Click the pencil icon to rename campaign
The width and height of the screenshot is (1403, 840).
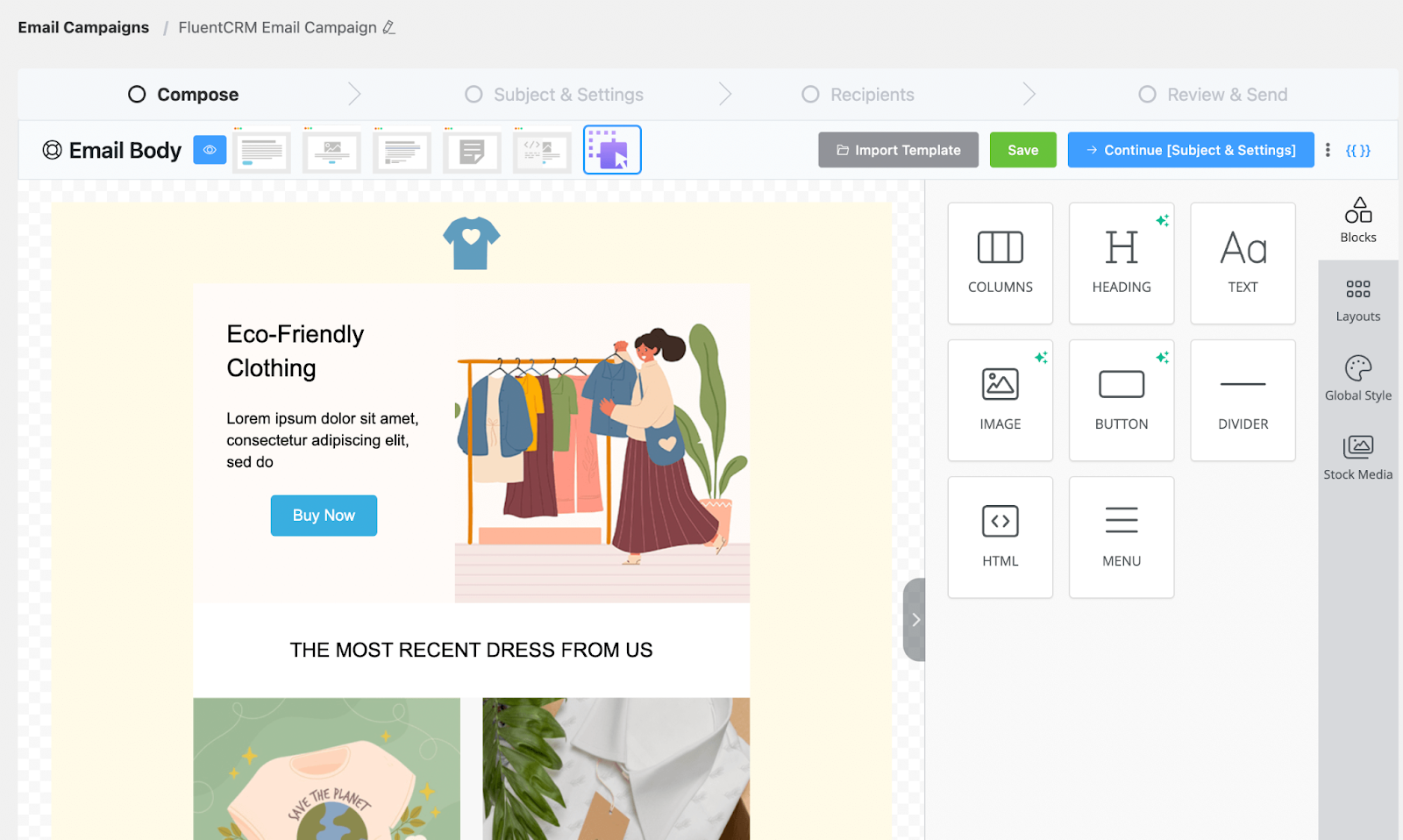(388, 28)
